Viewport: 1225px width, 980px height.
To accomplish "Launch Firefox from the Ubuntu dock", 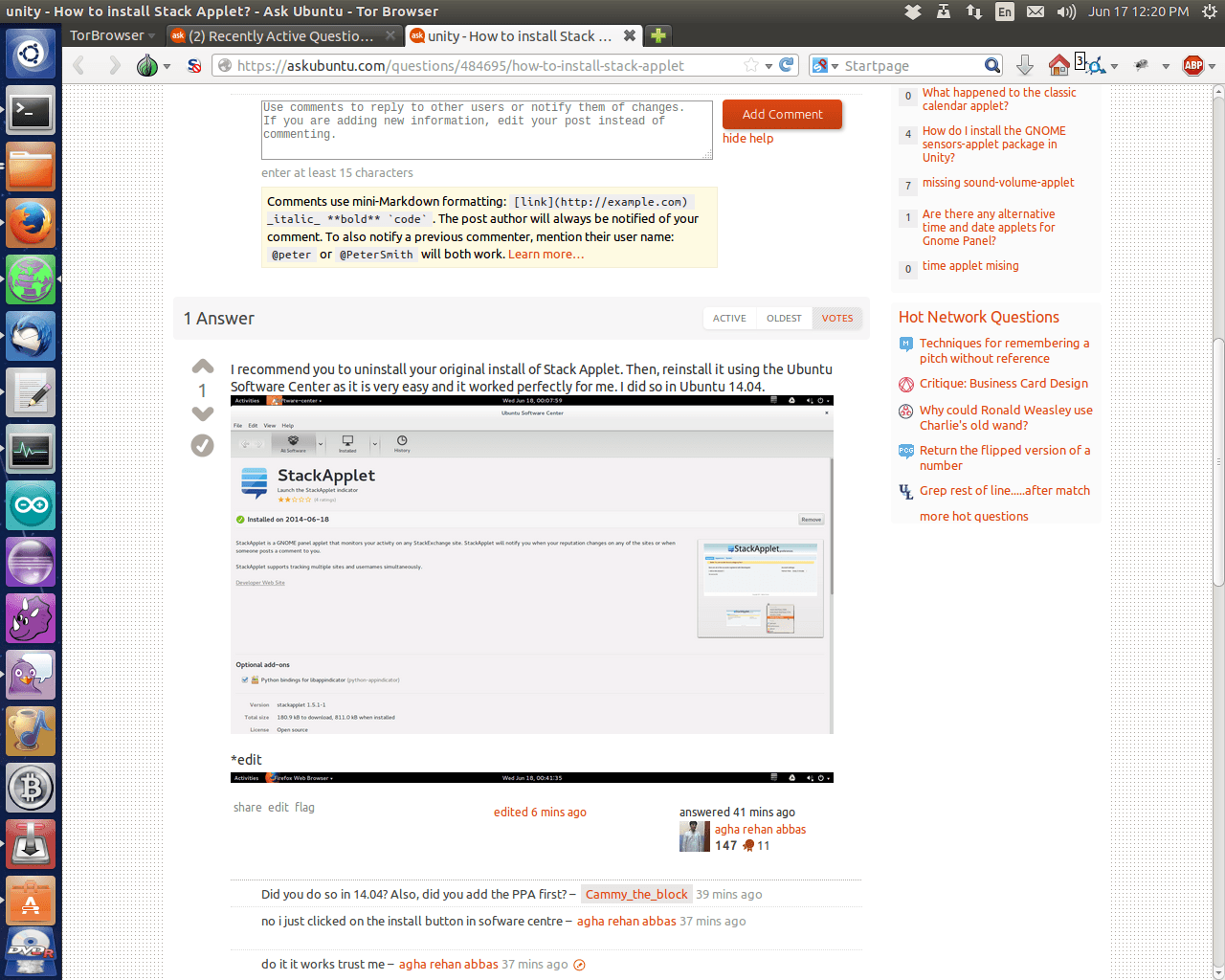I will click(31, 224).
